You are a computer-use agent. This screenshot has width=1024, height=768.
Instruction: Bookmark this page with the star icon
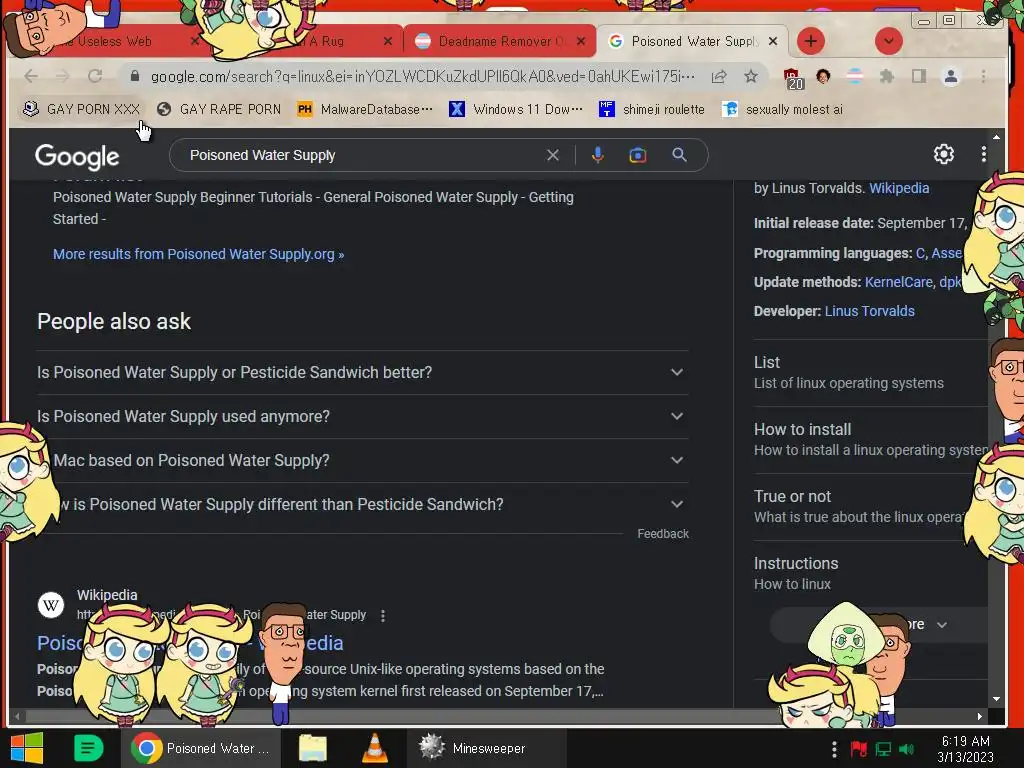[x=751, y=76]
